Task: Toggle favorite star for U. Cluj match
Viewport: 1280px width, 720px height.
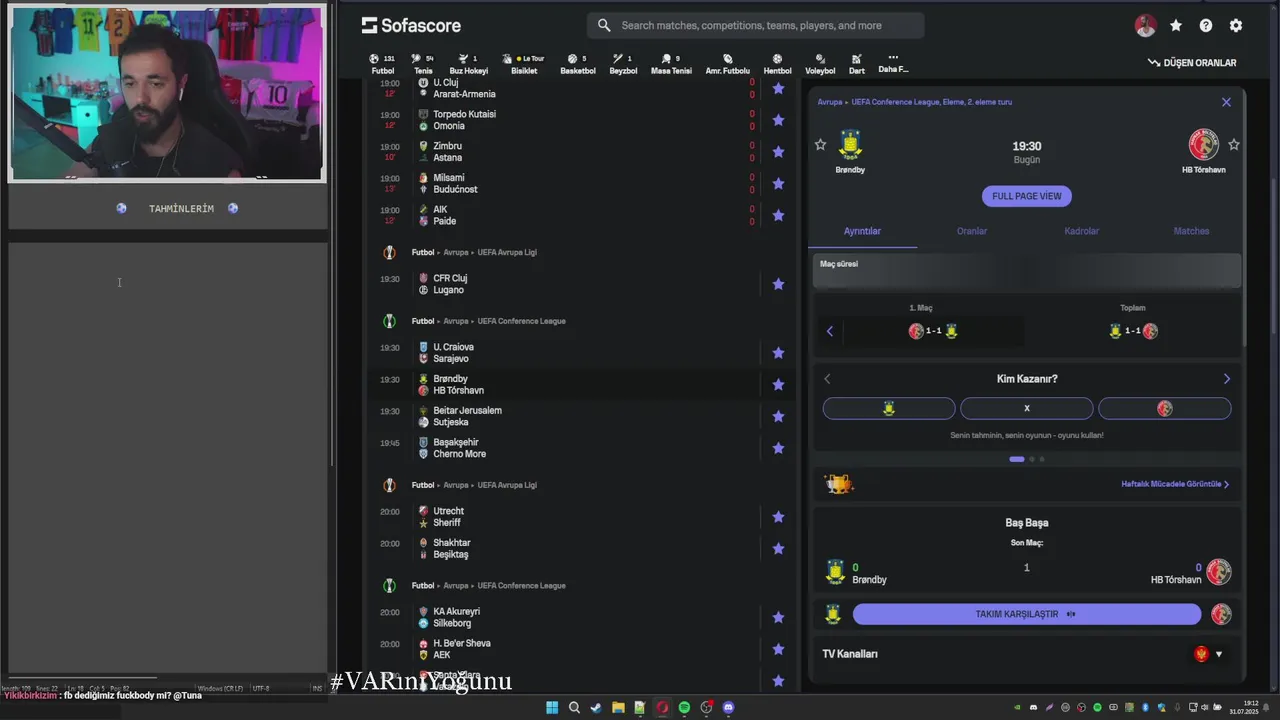Action: click(778, 88)
